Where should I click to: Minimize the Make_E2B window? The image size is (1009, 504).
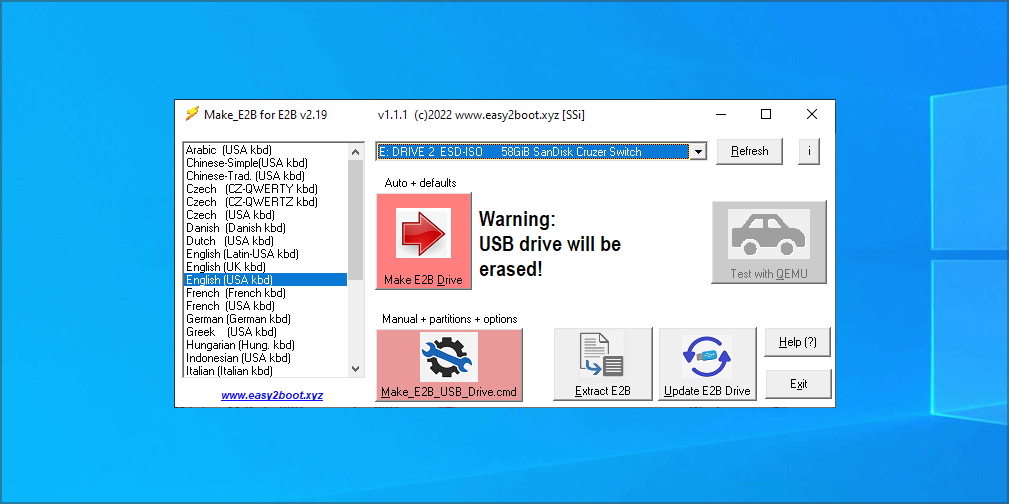pyautogui.click(x=720, y=115)
